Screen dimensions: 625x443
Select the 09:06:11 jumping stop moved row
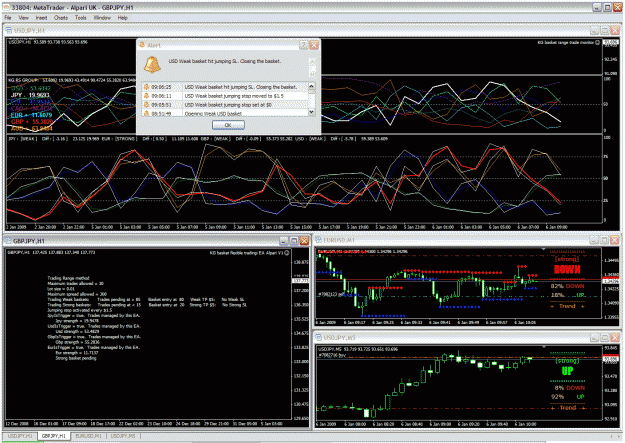[225, 96]
